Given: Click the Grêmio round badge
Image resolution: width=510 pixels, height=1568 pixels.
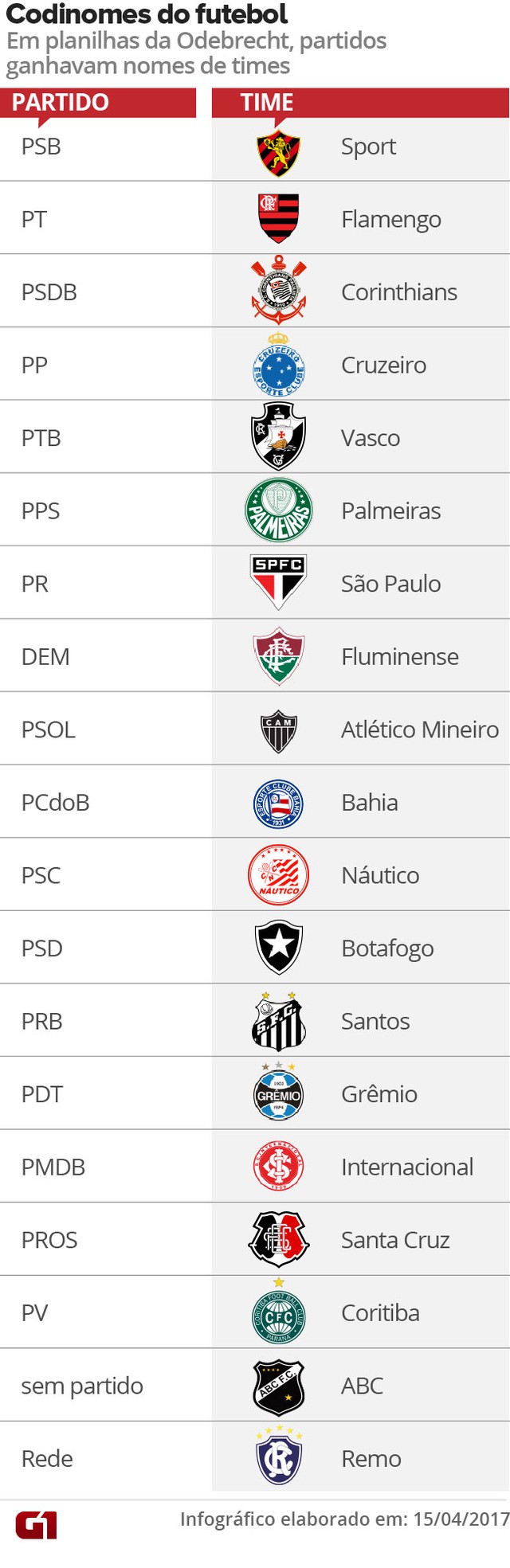Looking at the screenshot, I should click(278, 1094).
